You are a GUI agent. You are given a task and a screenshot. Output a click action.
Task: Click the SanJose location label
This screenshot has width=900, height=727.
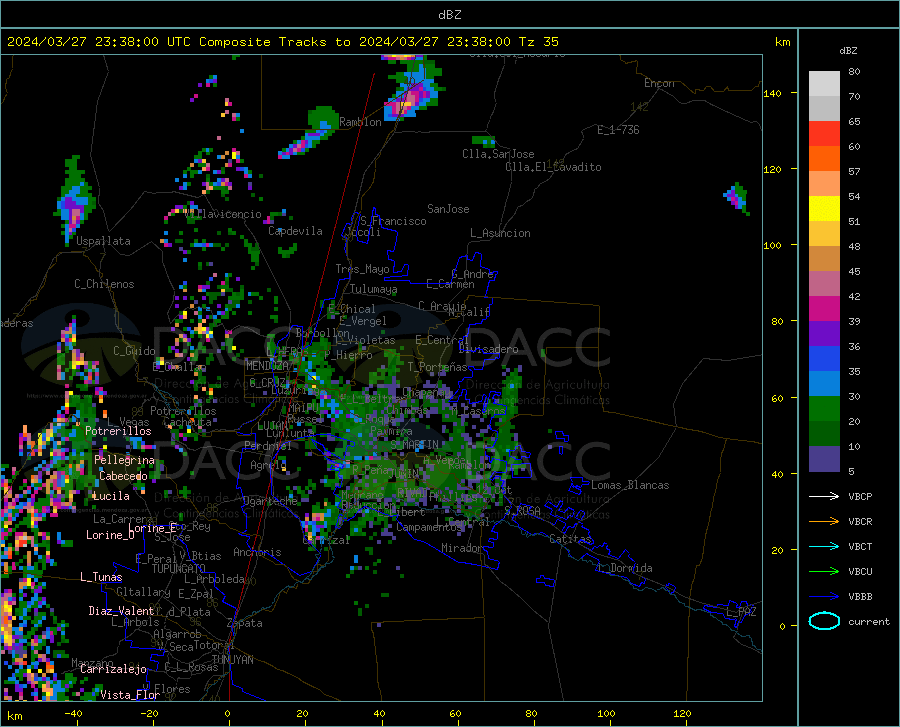coord(448,209)
